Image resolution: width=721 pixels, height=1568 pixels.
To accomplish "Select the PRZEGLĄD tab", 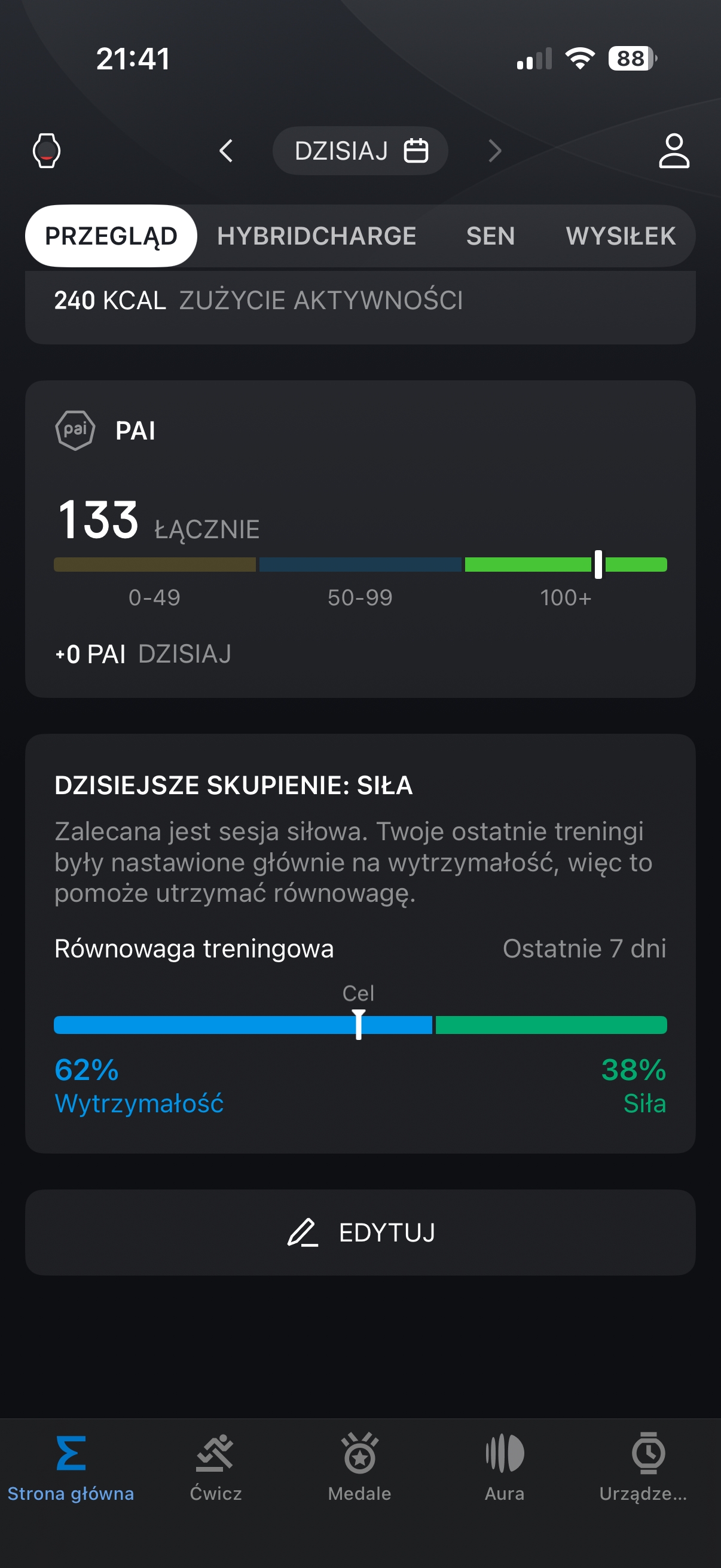I will 111,236.
